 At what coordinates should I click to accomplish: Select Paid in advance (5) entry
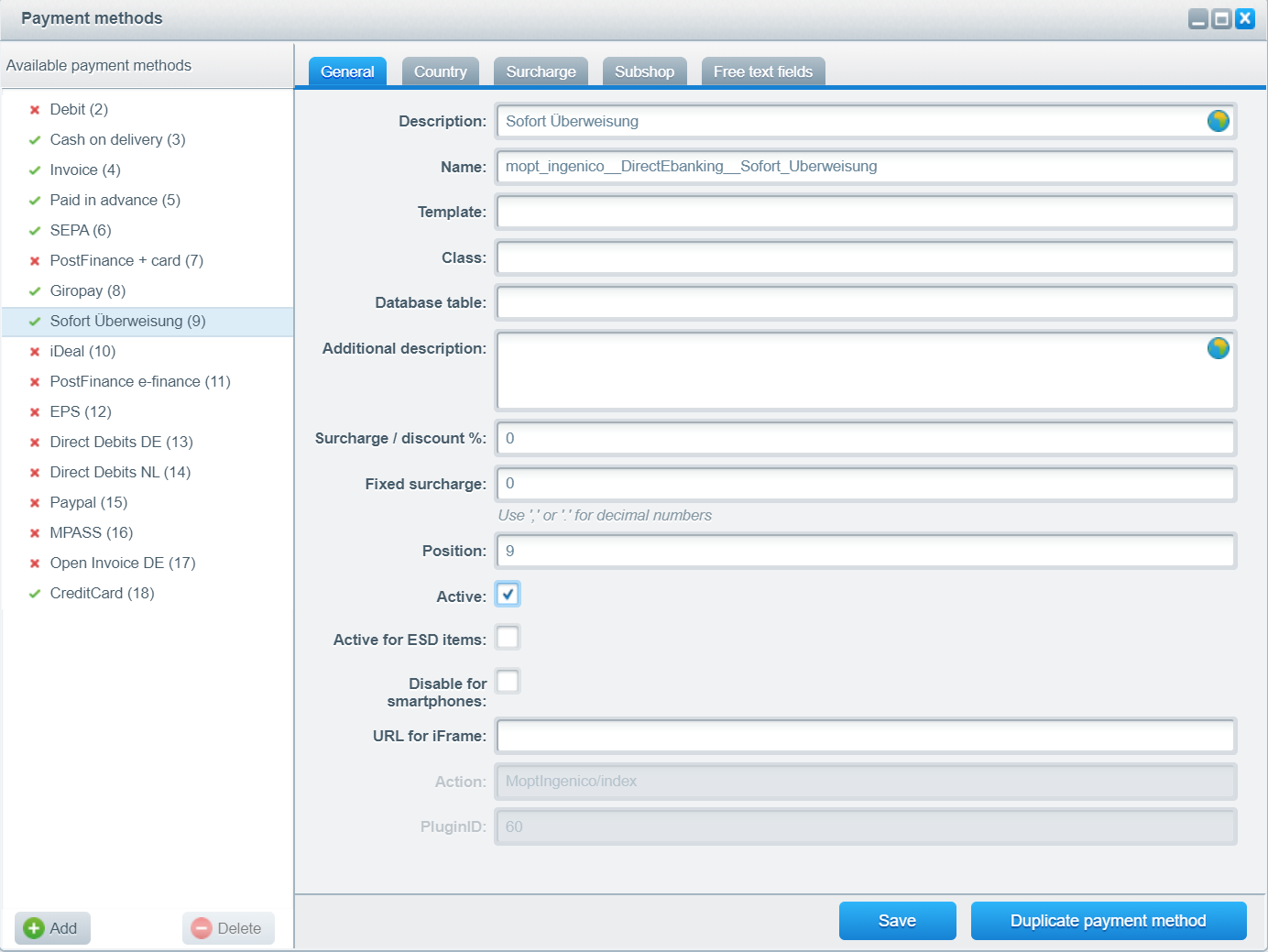point(147,201)
